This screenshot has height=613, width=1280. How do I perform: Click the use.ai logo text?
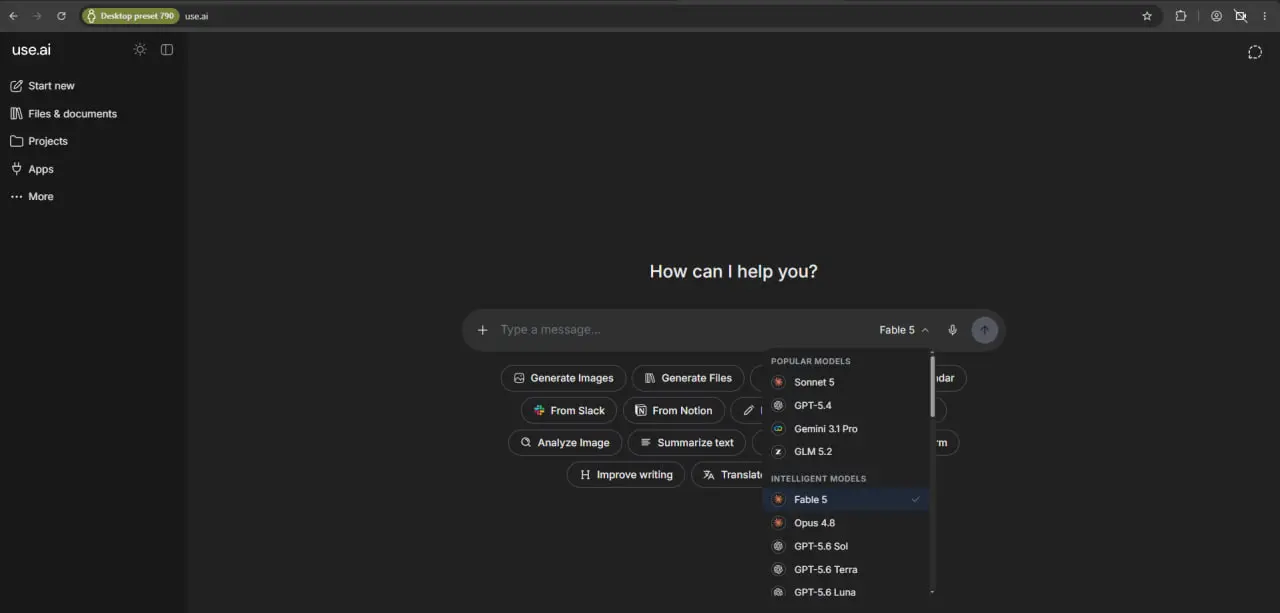(x=31, y=50)
